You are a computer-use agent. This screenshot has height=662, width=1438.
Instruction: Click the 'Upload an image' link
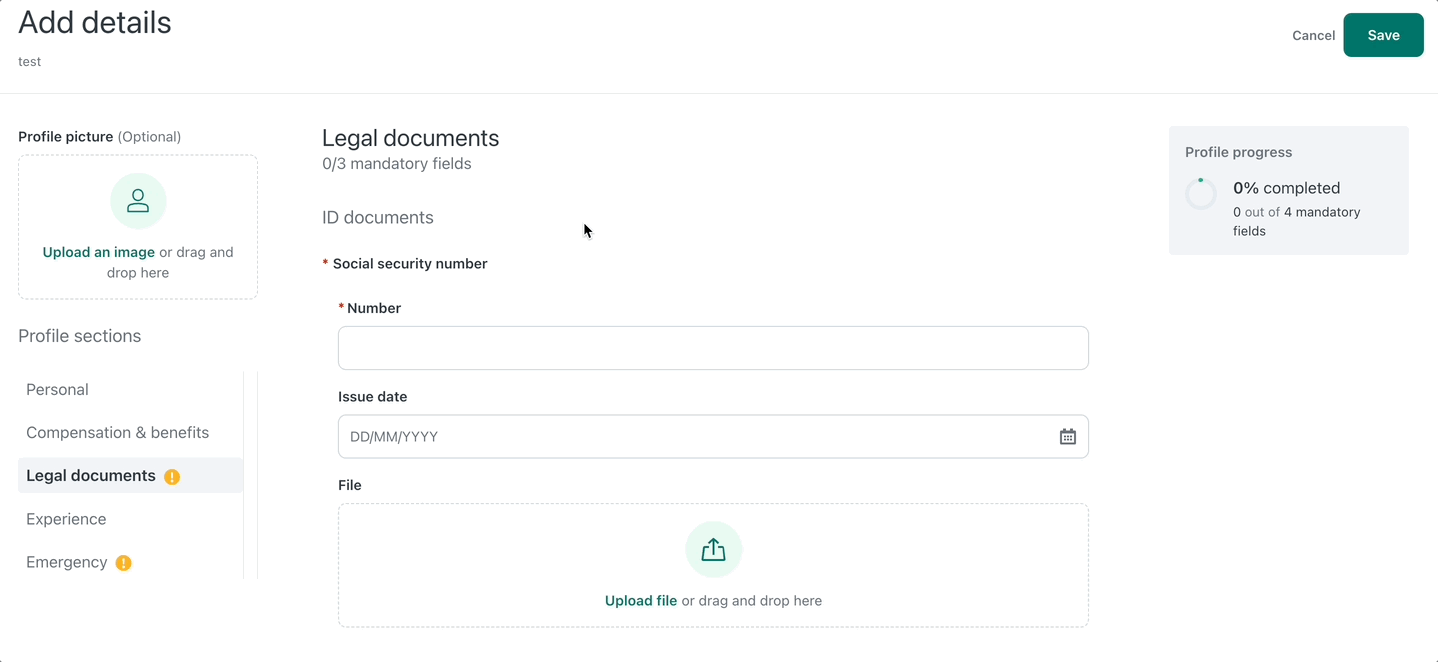98,252
